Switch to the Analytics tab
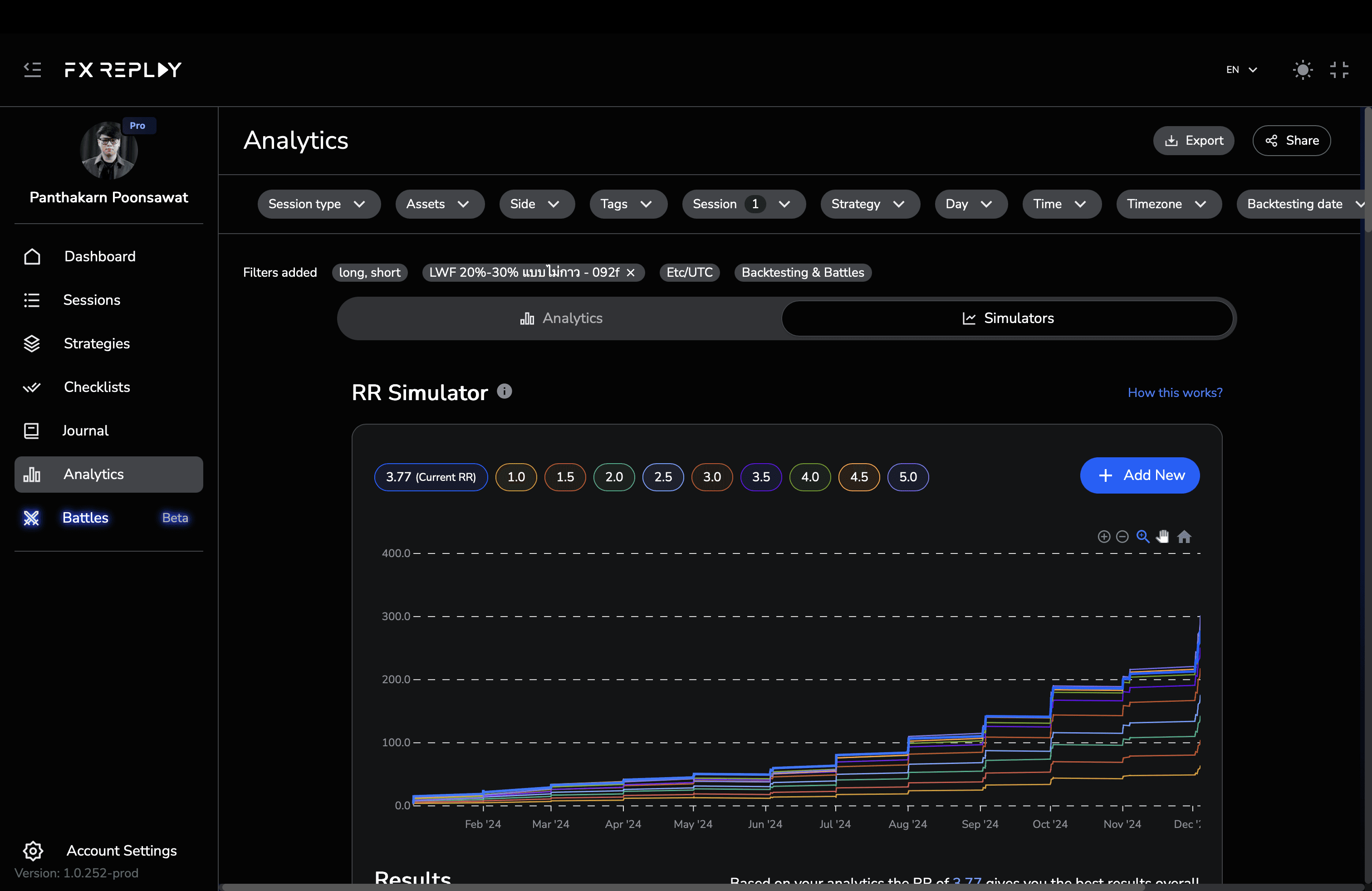This screenshot has width=1372, height=891. tap(560, 318)
